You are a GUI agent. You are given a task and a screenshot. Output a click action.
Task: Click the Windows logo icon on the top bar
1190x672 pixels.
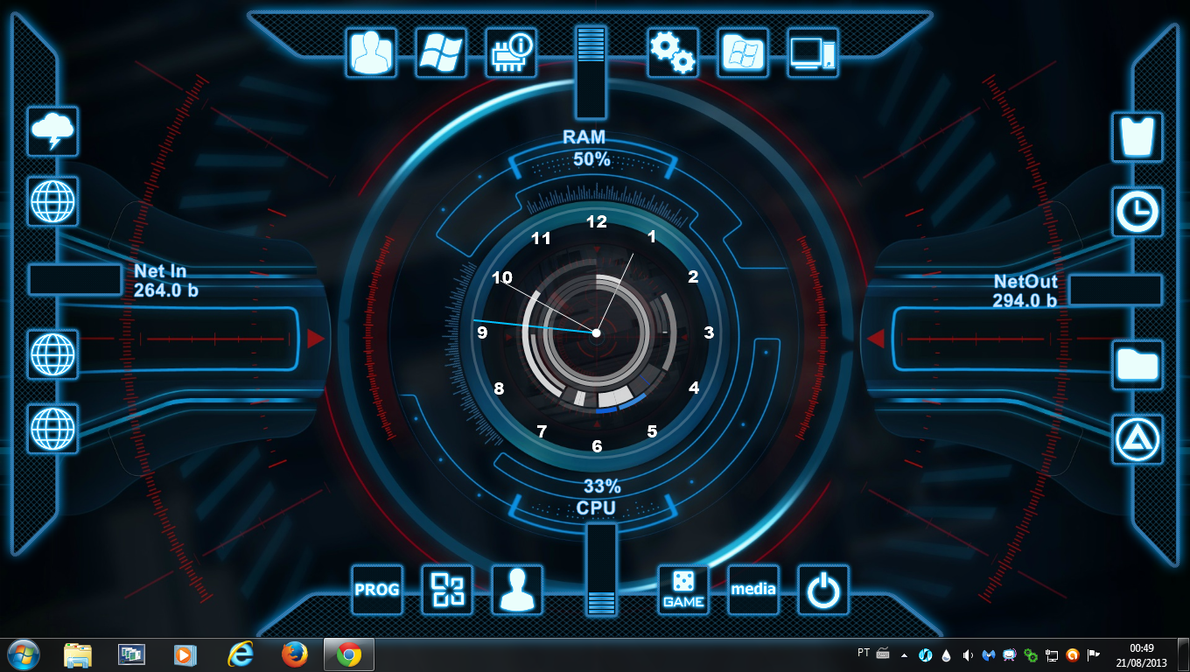point(441,52)
